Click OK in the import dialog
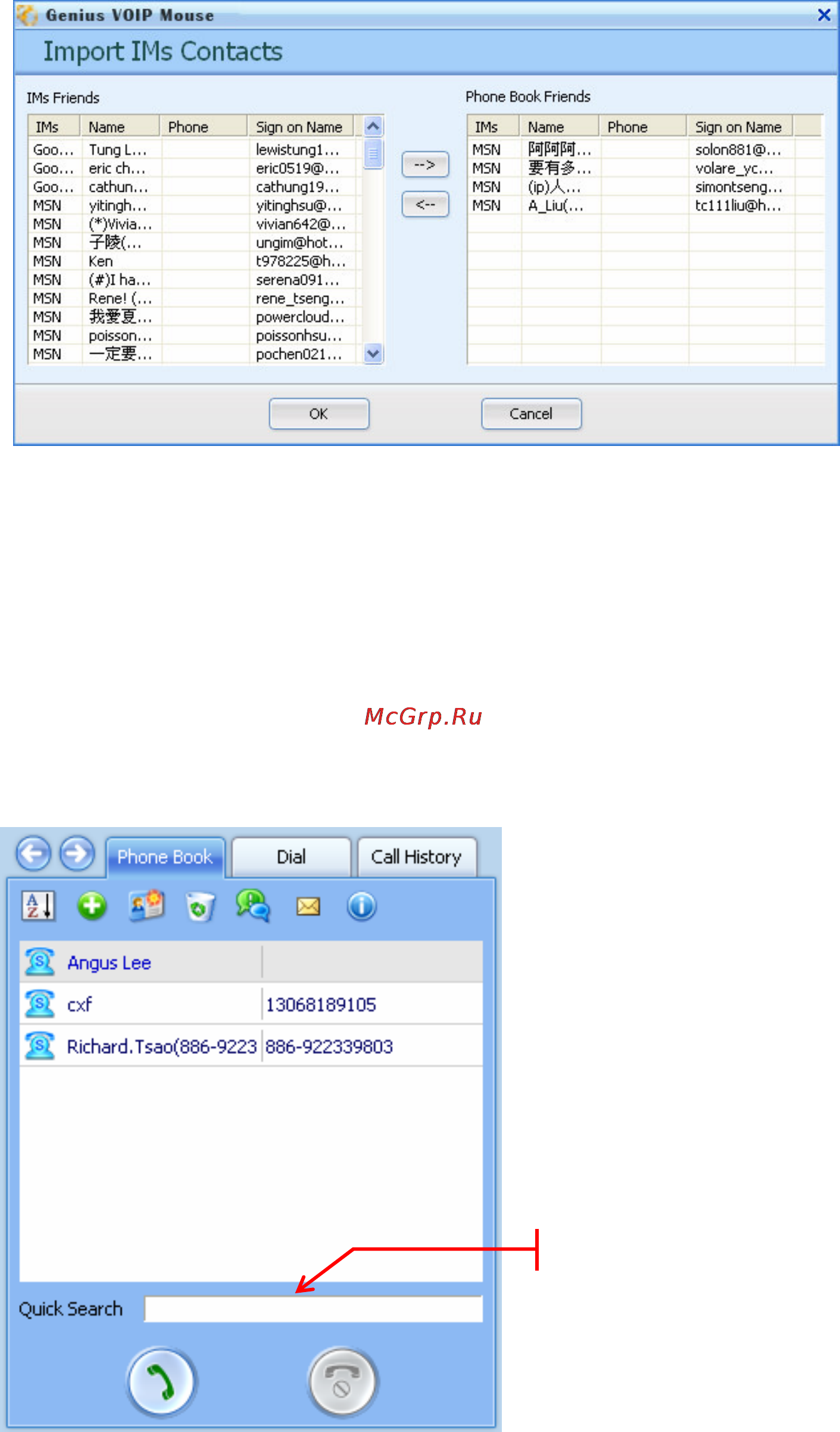The width and height of the screenshot is (840, 1432). pos(318,414)
